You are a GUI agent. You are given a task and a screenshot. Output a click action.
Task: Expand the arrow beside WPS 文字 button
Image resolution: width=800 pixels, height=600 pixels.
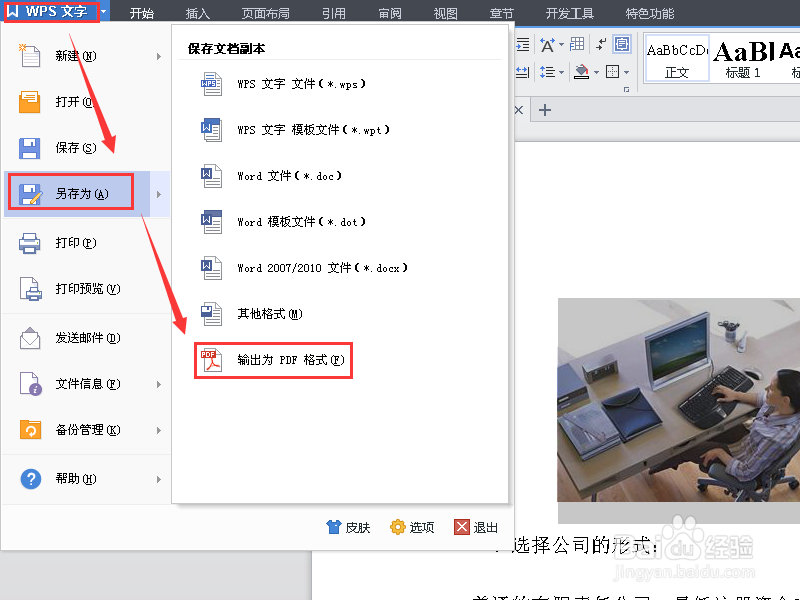pyautogui.click(x=104, y=11)
